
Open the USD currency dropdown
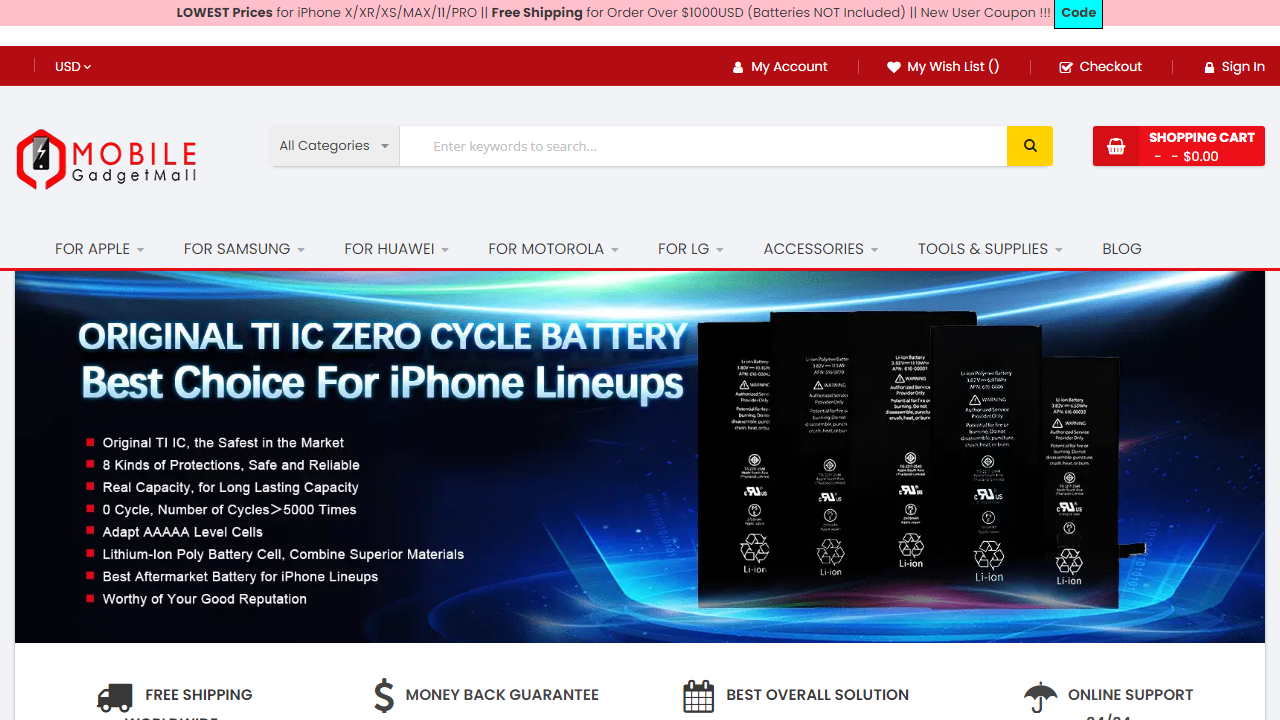(73, 67)
